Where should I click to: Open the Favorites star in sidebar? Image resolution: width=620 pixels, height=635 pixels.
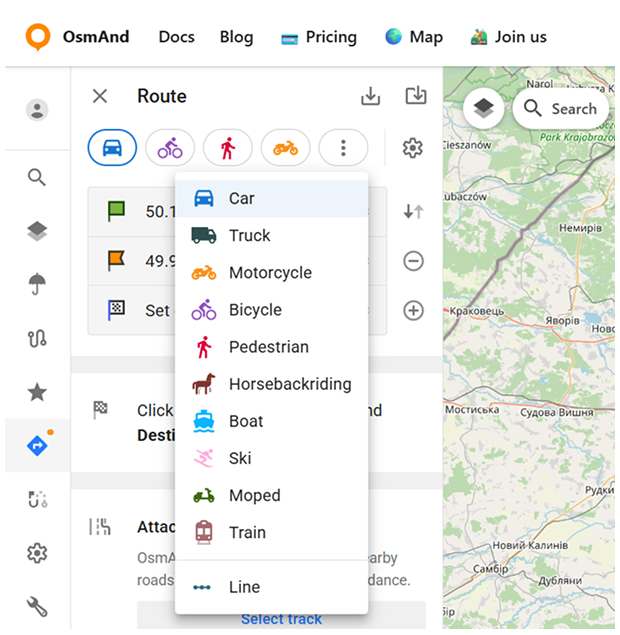37,392
